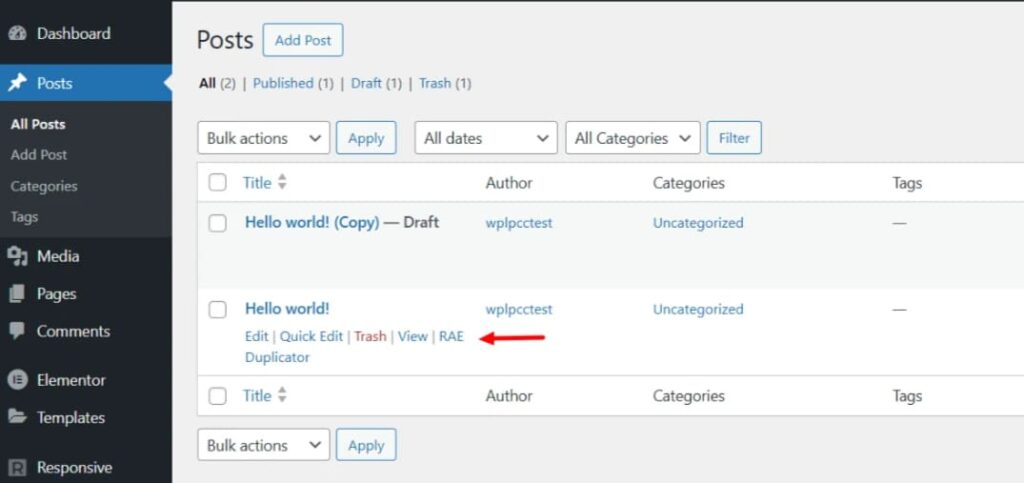Click the Title column header at top
This screenshot has height=483, width=1024.
pos(257,183)
